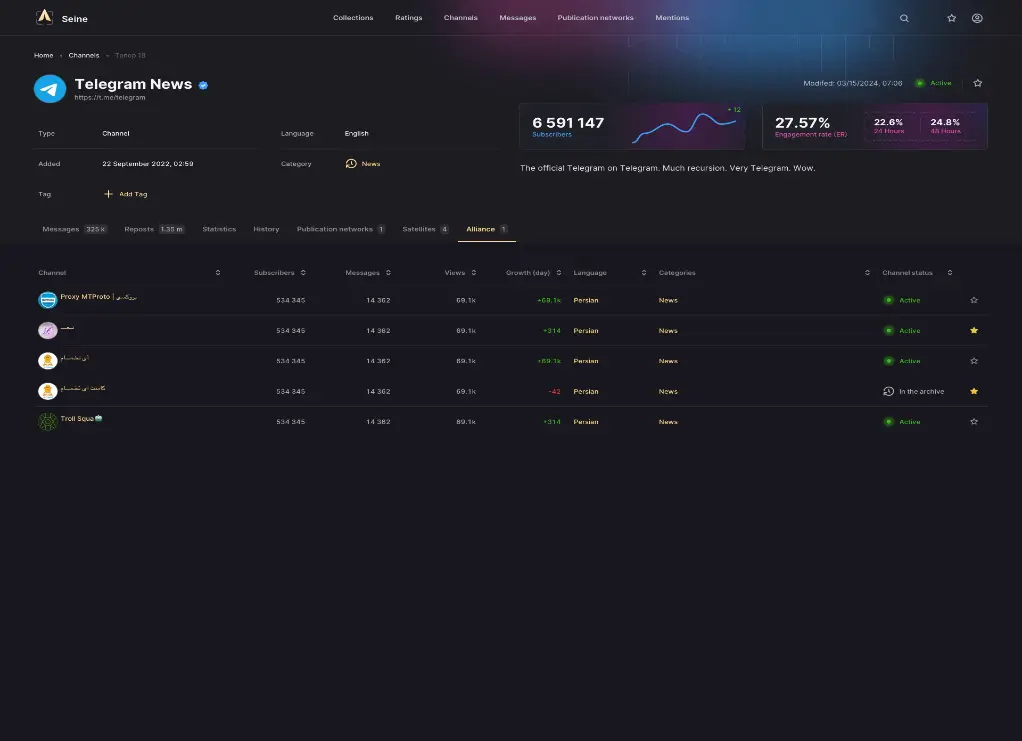Open the Proxy MTProto channel name
The image size is (1022, 741).
pyautogui.click(x=98, y=297)
